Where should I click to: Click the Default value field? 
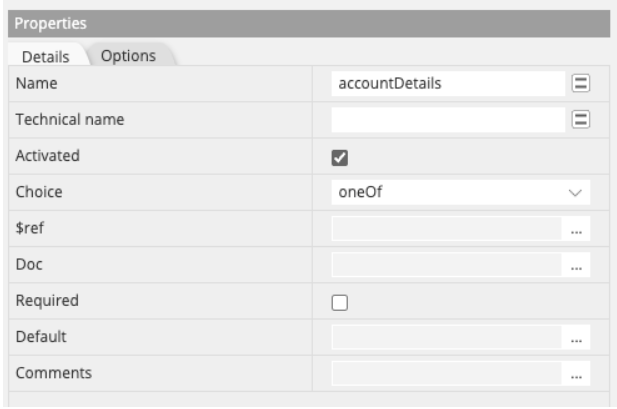[445, 338]
